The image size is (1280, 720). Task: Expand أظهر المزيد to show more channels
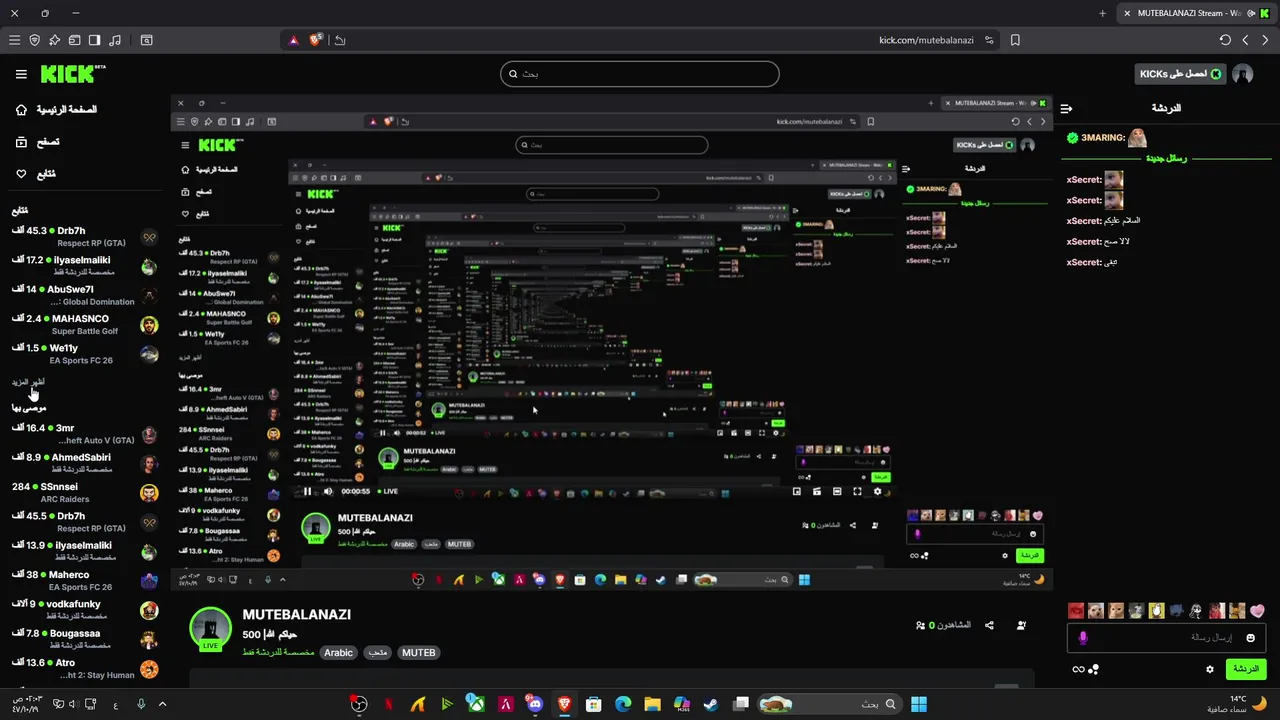(x=28, y=382)
